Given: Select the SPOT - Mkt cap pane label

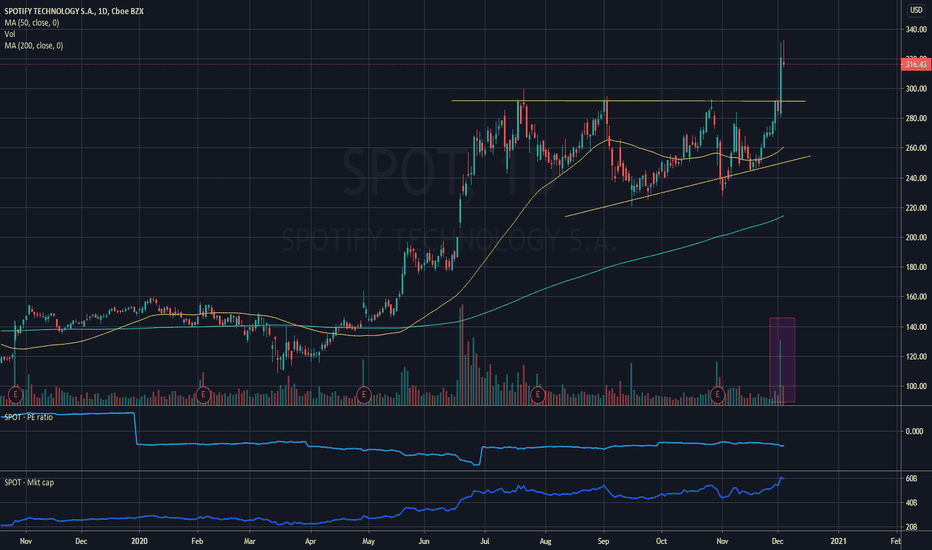Looking at the screenshot, I should [x=29, y=483].
